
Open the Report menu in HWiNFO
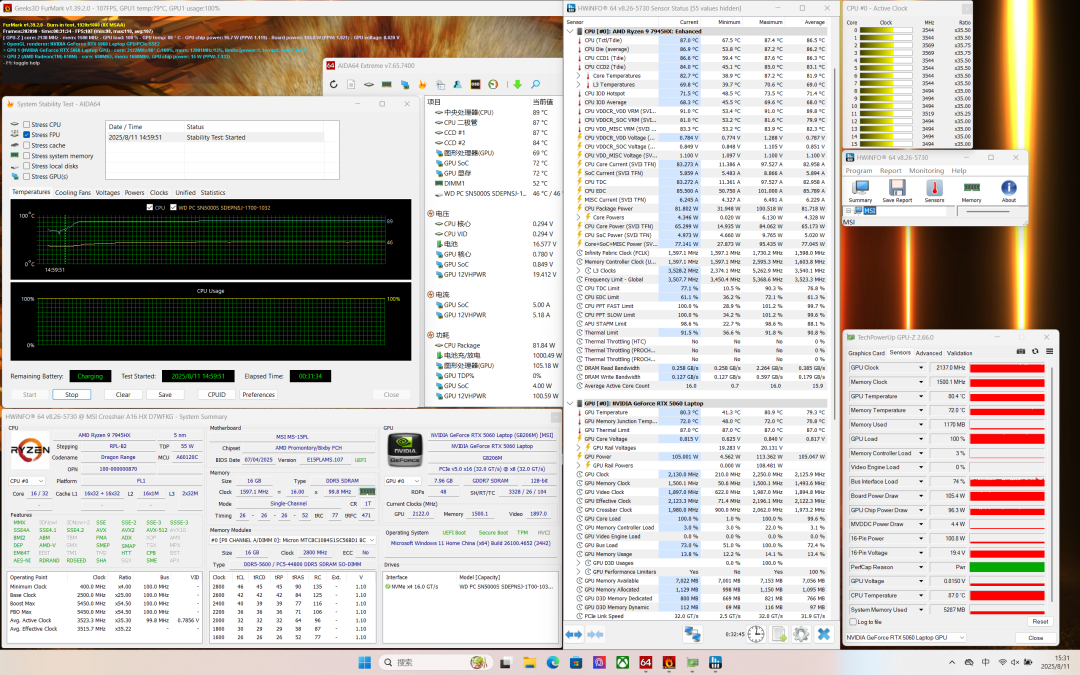coord(890,171)
